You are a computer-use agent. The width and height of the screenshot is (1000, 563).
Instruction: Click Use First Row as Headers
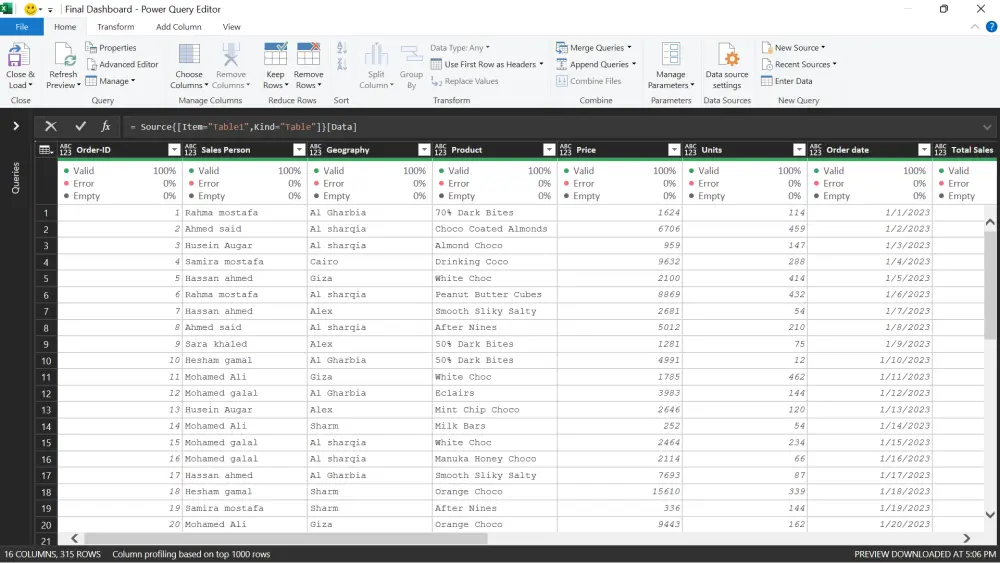pyautogui.click(x=487, y=64)
